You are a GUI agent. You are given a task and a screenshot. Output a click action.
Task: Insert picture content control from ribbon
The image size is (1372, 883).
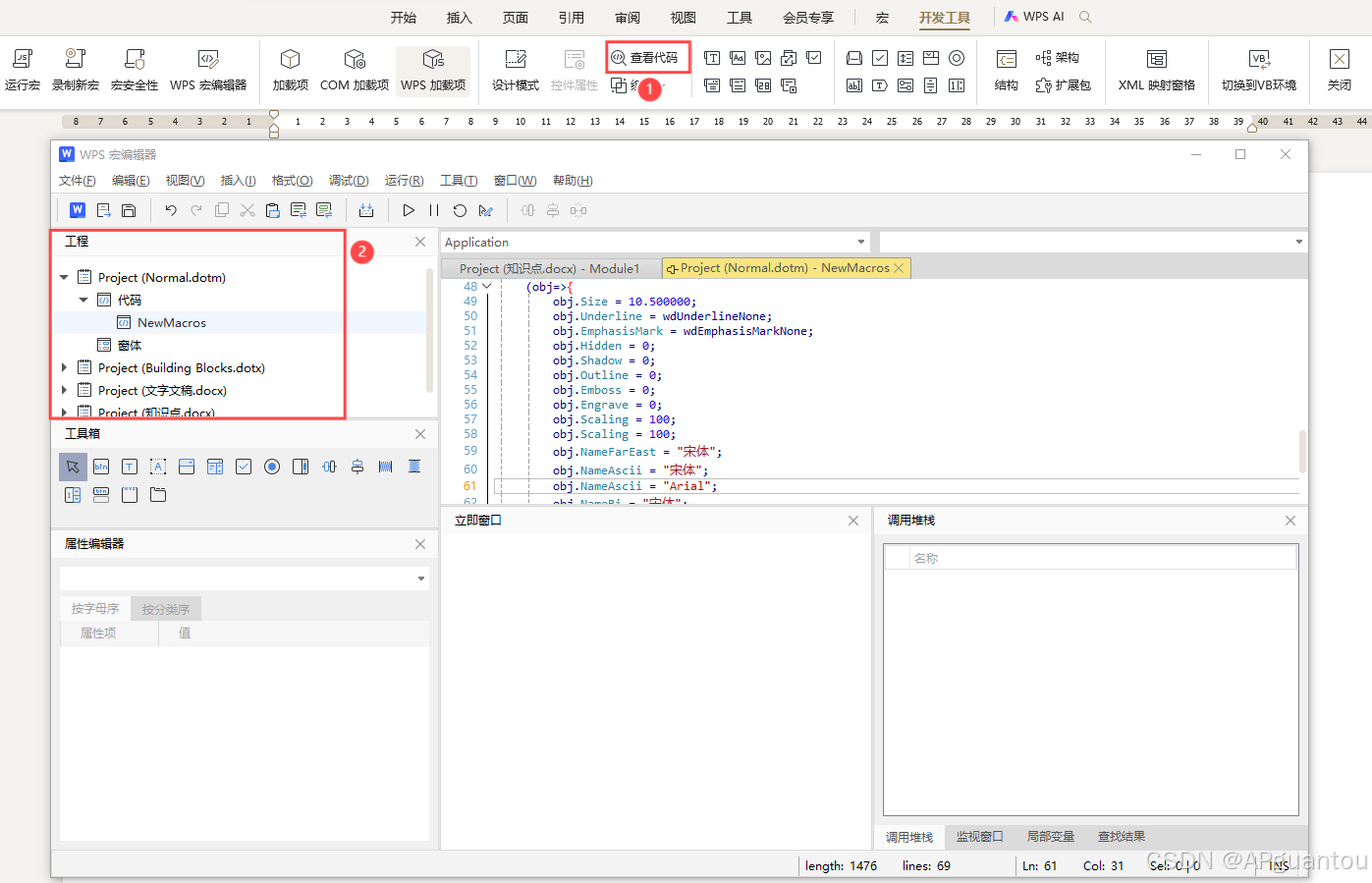tap(763, 58)
